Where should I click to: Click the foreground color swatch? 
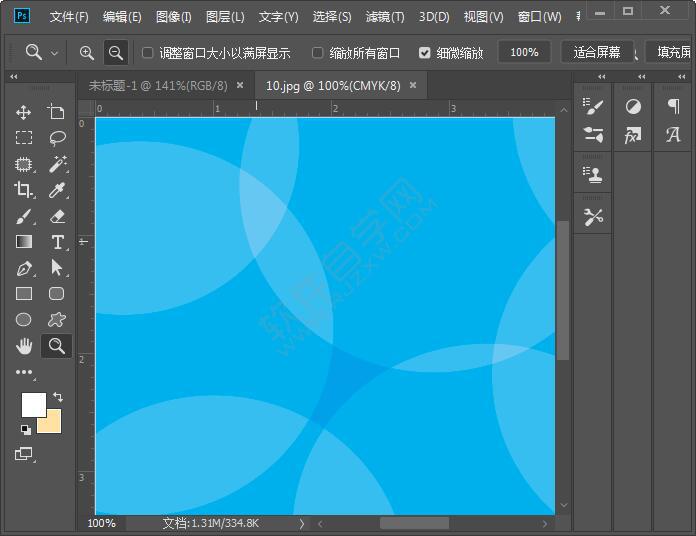point(33,404)
